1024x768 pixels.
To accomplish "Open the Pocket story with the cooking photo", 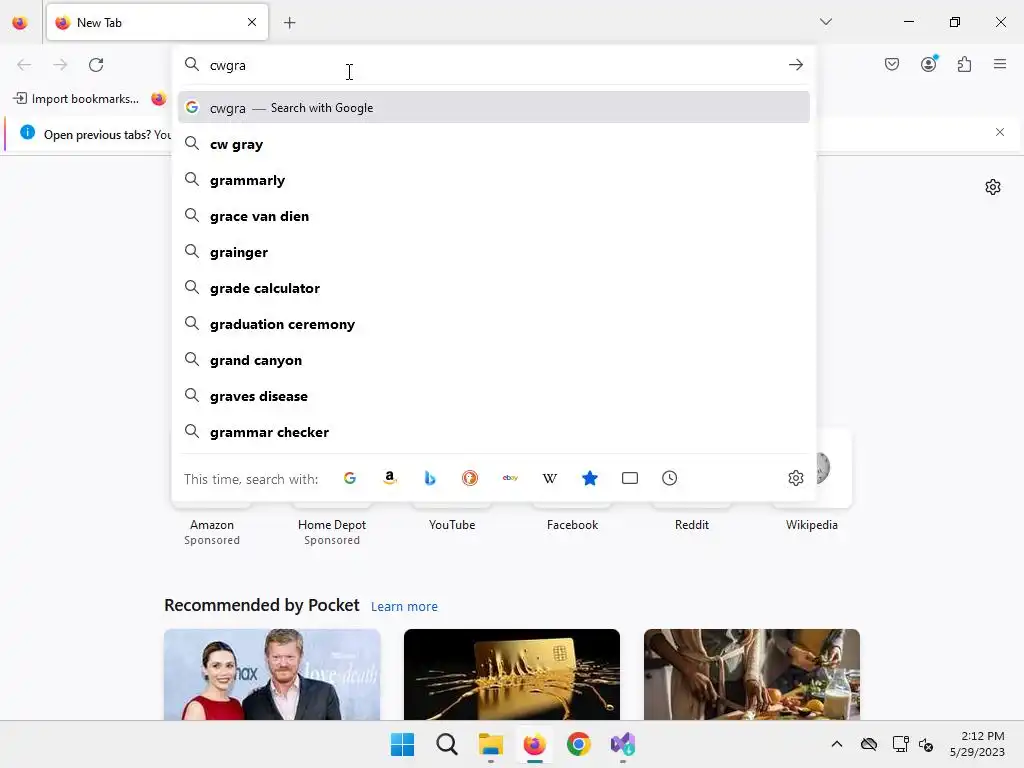I will pos(752,675).
